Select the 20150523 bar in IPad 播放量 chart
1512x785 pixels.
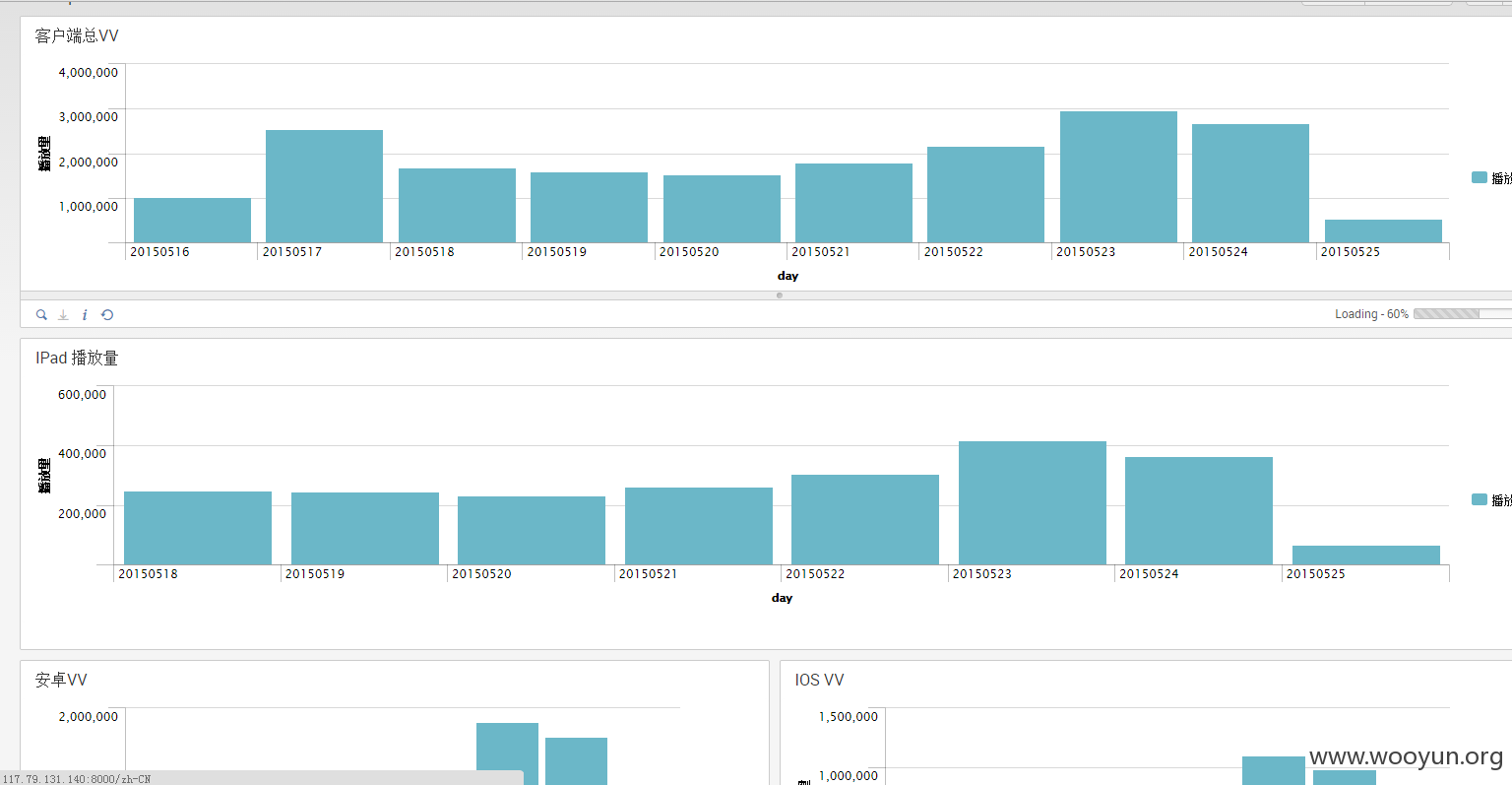coord(1033,502)
